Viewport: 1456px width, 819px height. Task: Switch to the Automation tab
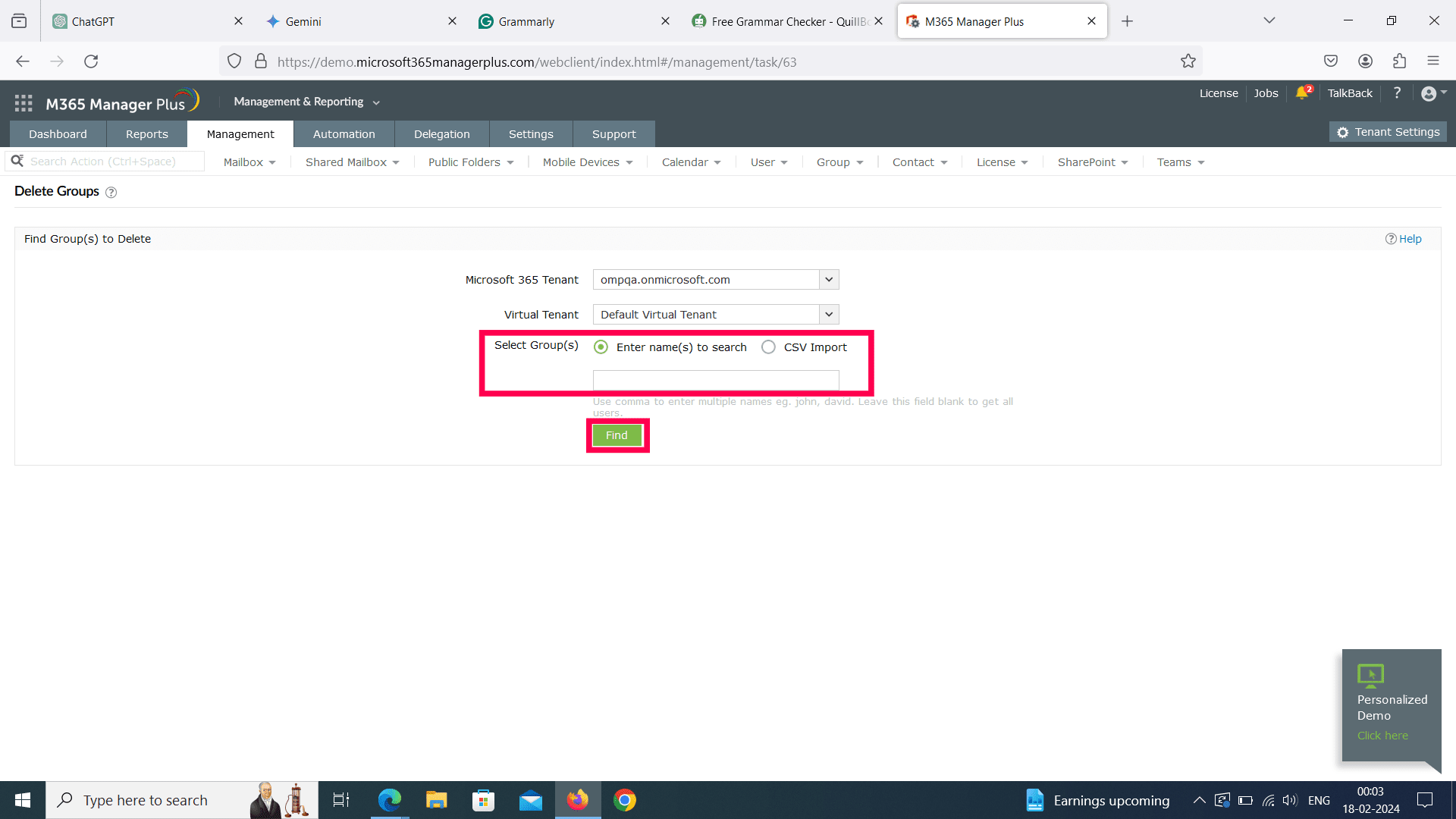344,133
